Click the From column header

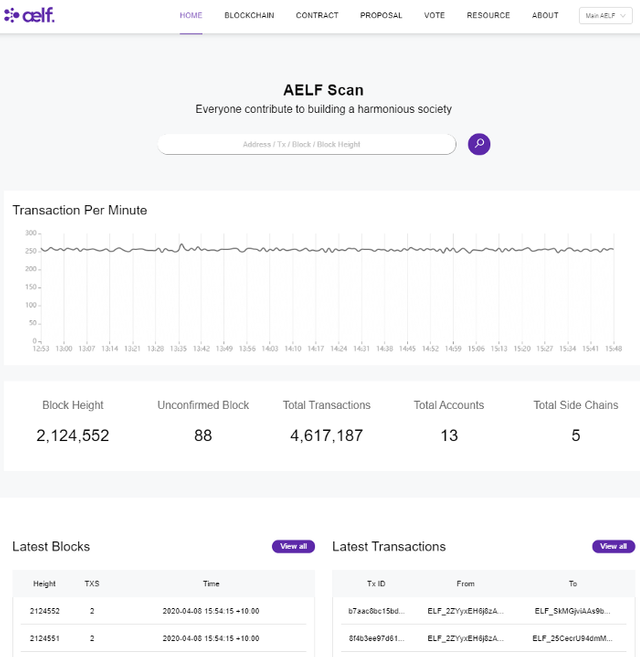[x=466, y=584]
